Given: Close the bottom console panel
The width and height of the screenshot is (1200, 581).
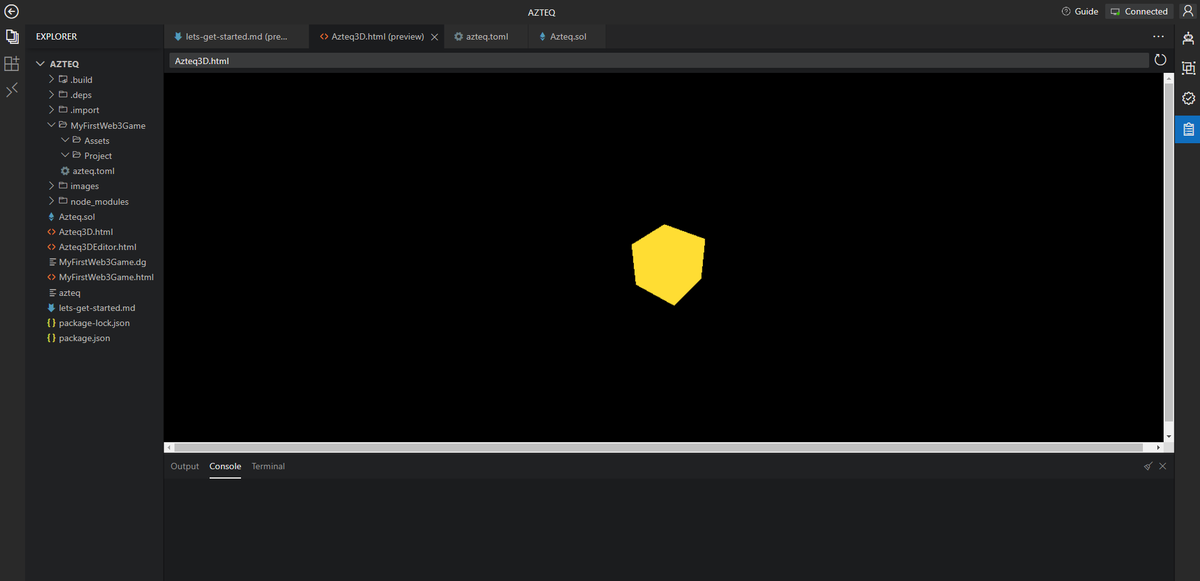Looking at the screenshot, I should coord(1163,466).
